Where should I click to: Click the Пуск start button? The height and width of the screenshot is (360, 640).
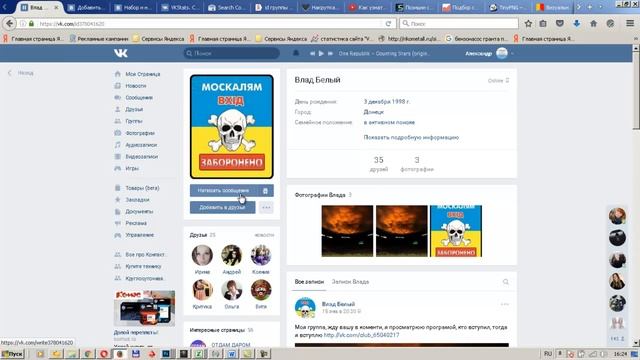click(13, 354)
